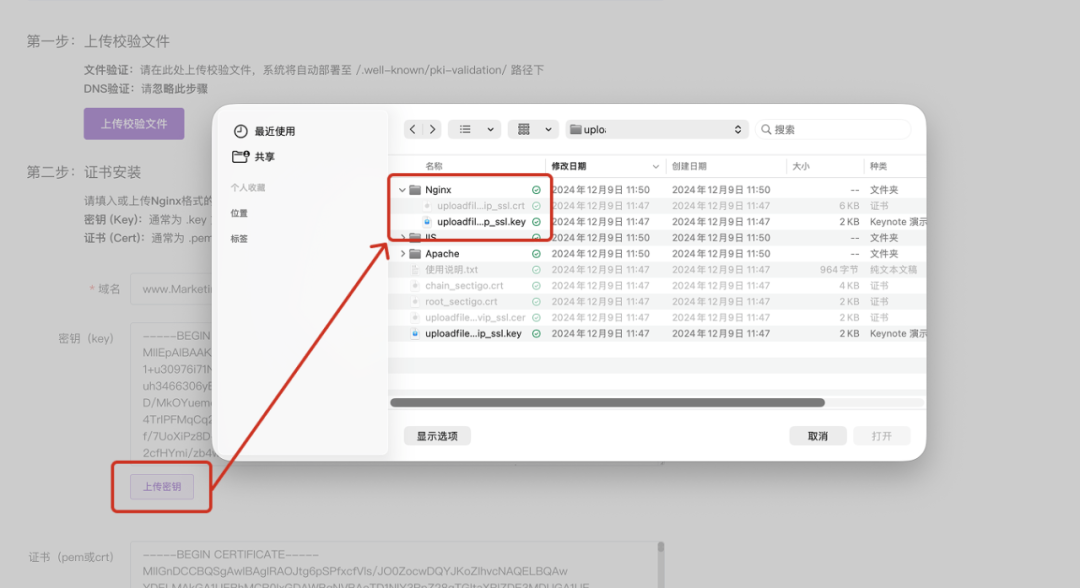Select root_sectigo.crt file name
This screenshot has width=1080, height=588.
coord(461,302)
